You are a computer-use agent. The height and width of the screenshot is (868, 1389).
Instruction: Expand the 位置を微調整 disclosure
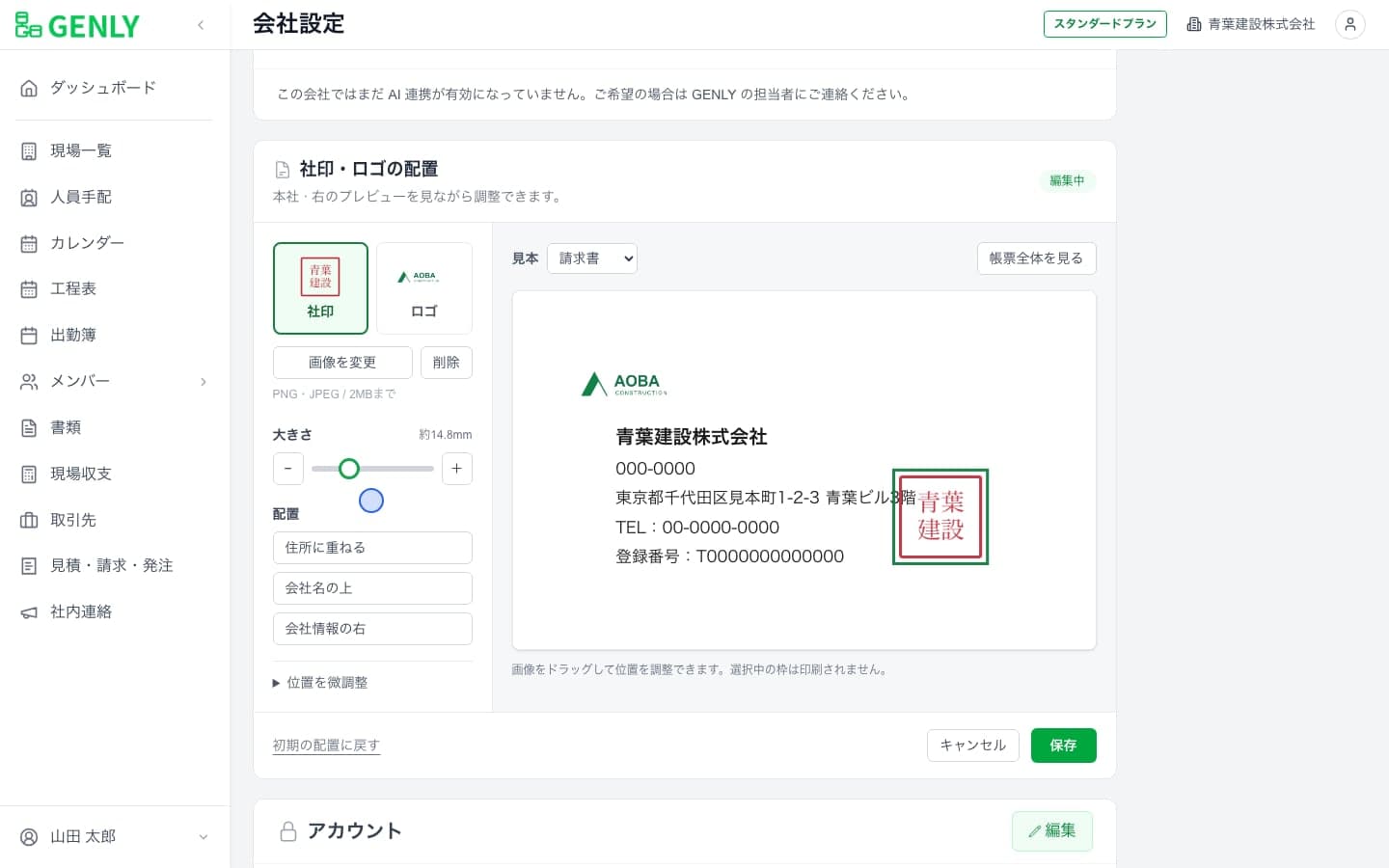(x=320, y=683)
